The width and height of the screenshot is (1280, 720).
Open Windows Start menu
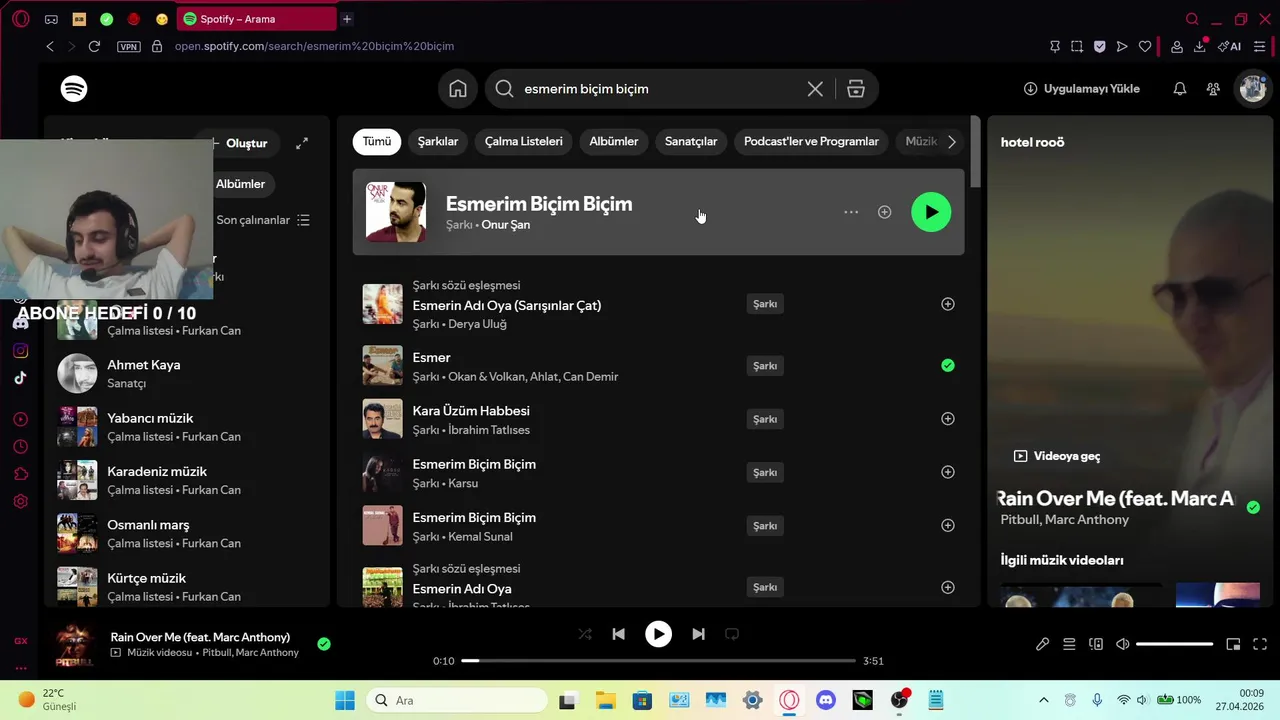point(345,700)
